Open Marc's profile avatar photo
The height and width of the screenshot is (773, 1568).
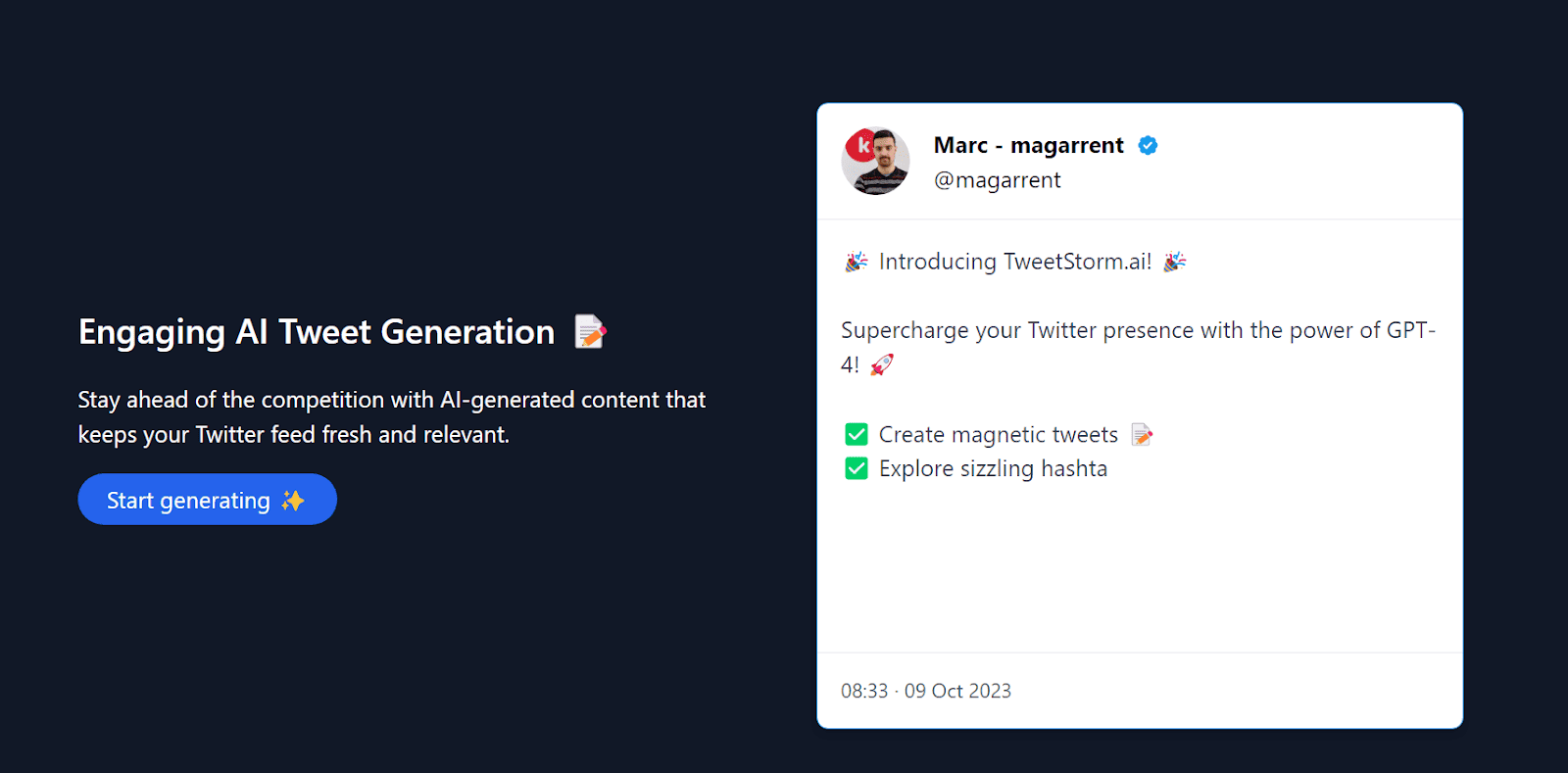pos(875,162)
